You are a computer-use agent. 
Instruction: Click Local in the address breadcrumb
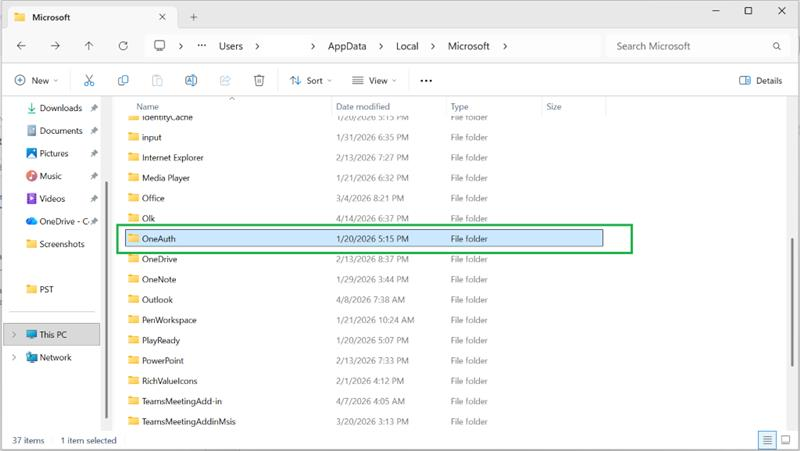(407, 46)
